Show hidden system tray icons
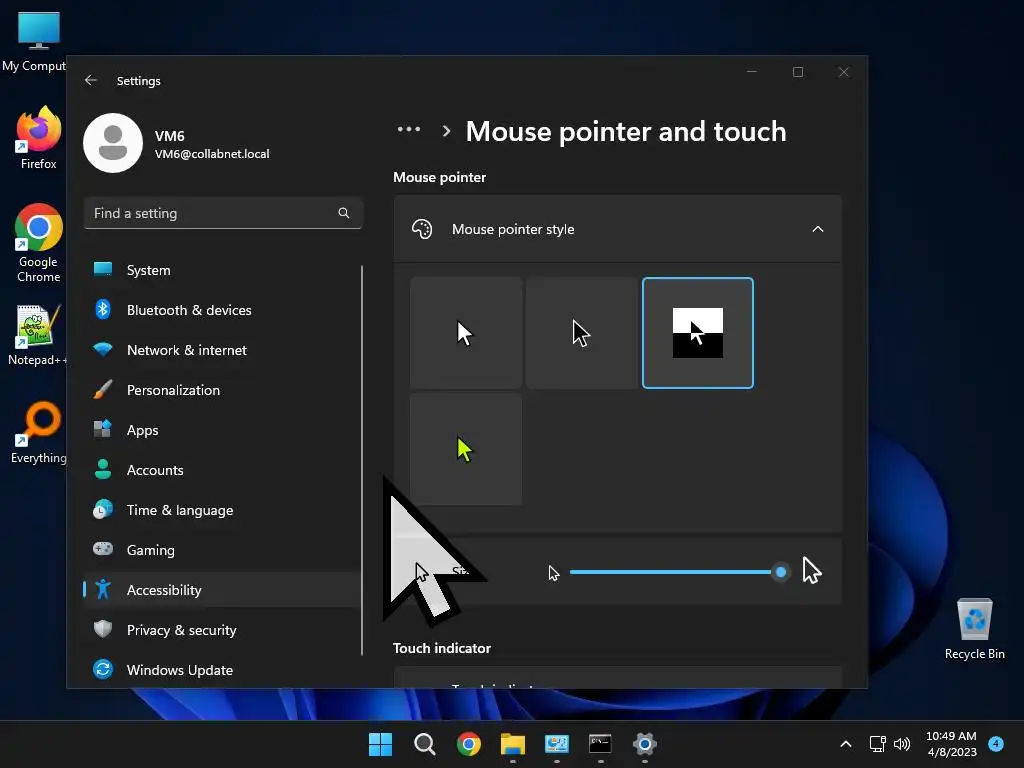The image size is (1024, 768). pos(846,744)
